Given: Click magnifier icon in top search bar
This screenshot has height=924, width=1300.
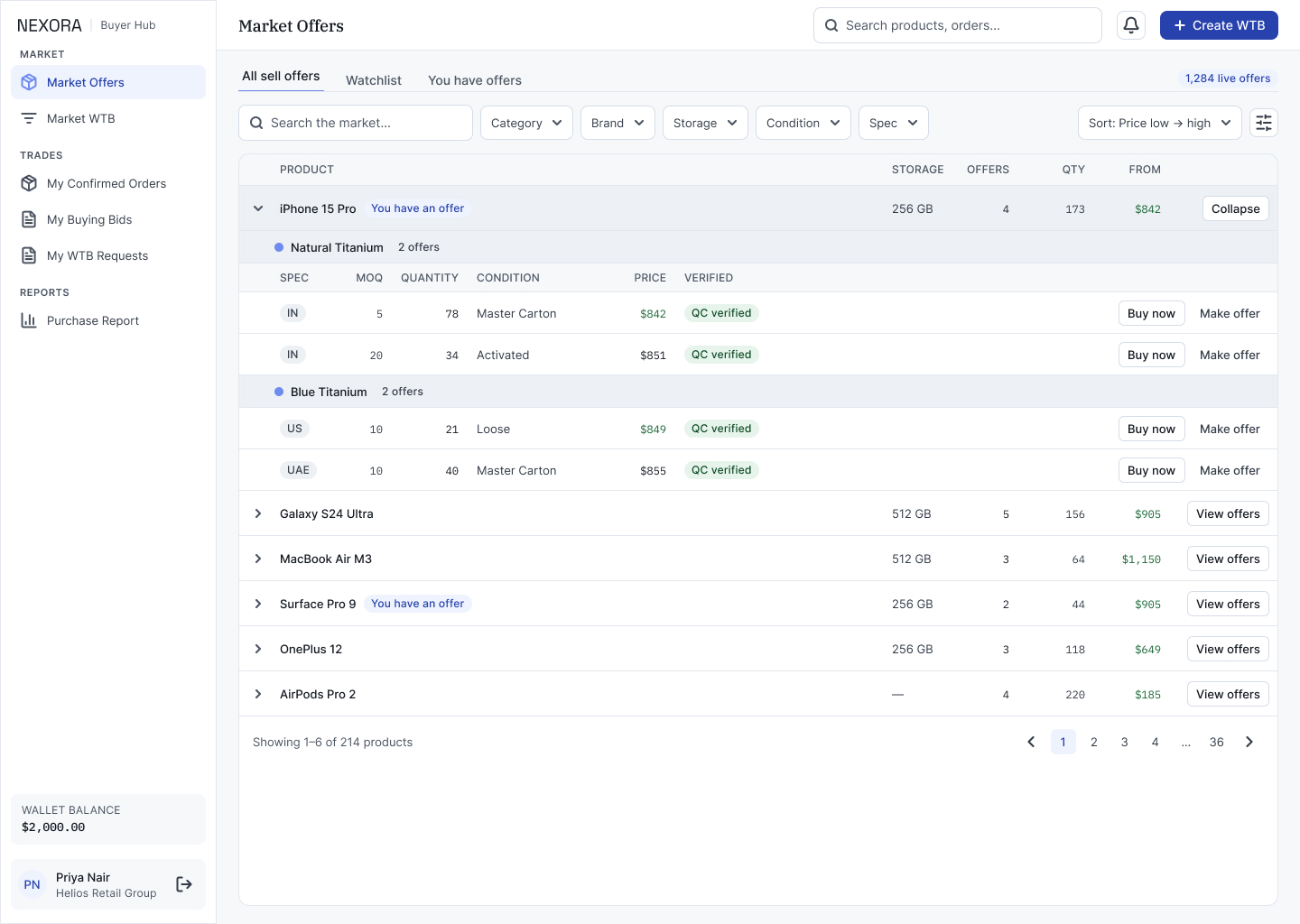Looking at the screenshot, I should [x=831, y=25].
